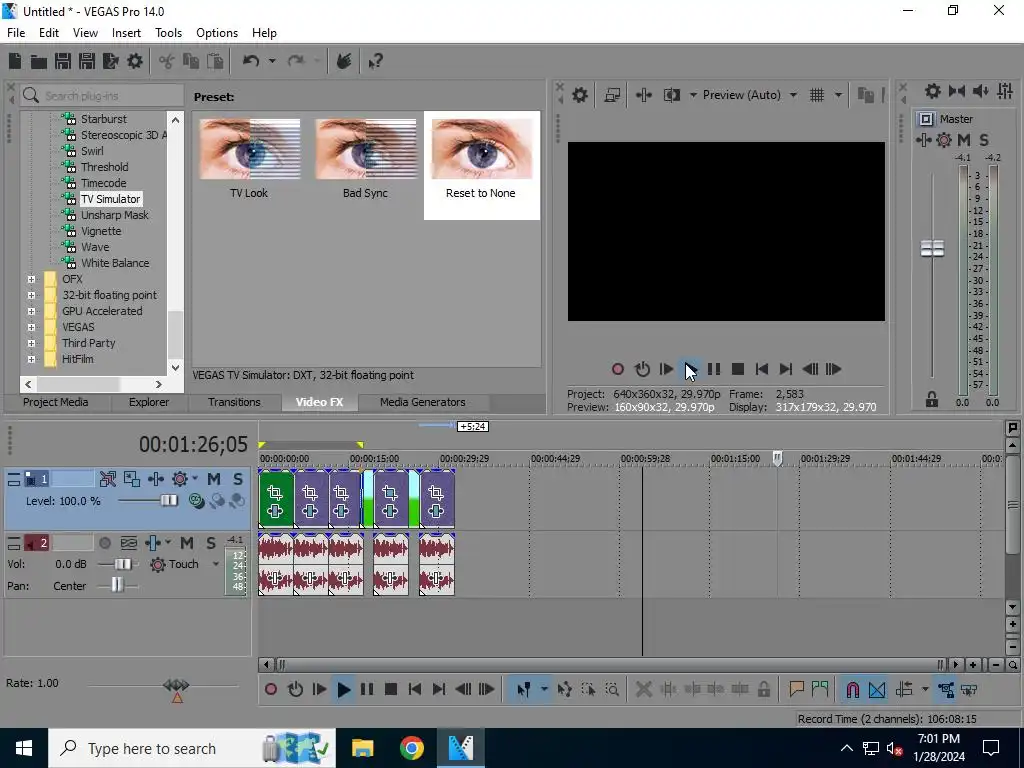Viewport: 1024px width, 768px height.
Task: Click Downmix Output icon in mixer
Action: [x=957, y=91]
